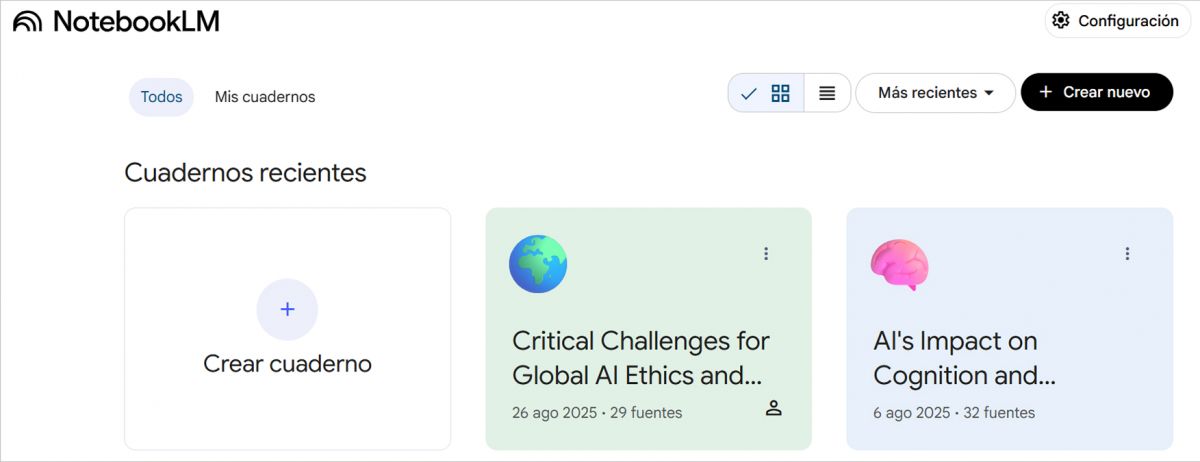Screen dimensions: 1200x462
Task: Open the Crear cuaderno card
Action: point(287,363)
